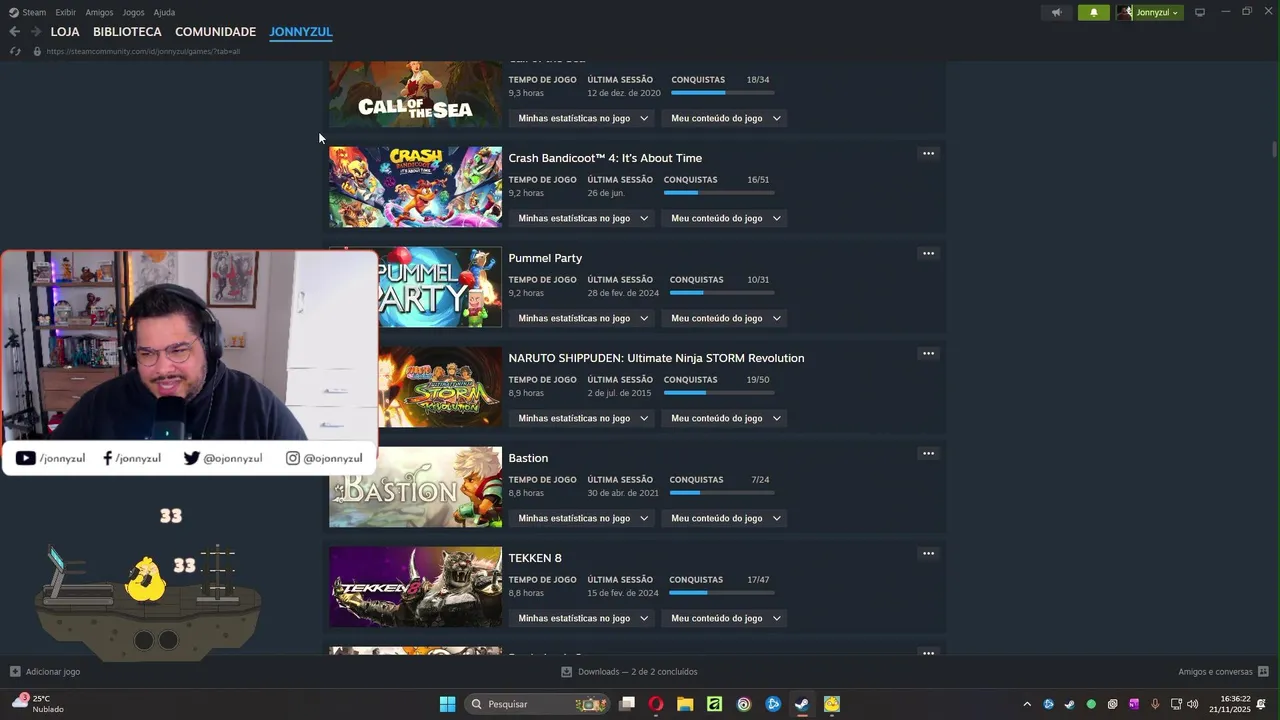1280x720 pixels.
Task: Open the Amigos menu
Action: click(99, 12)
